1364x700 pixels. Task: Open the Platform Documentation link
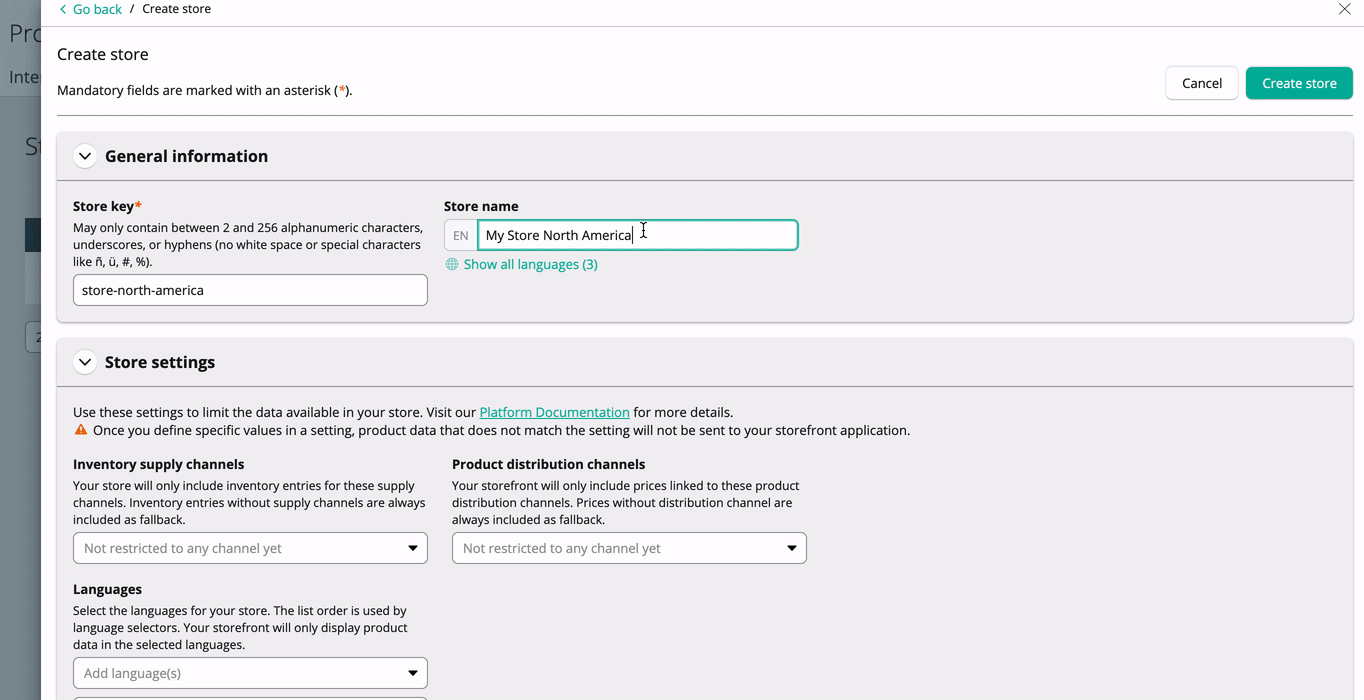click(554, 411)
